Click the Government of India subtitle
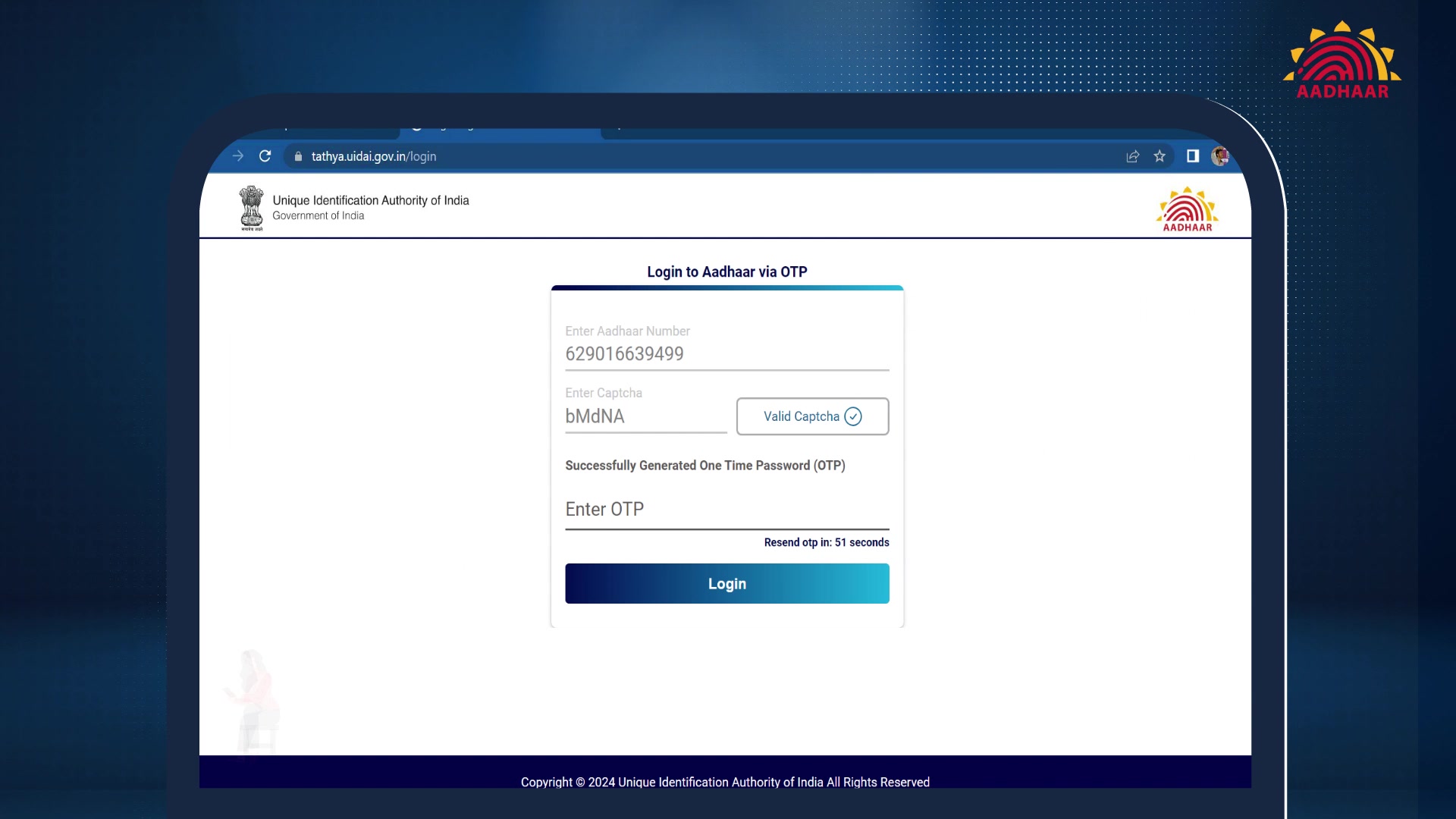Image resolution: width=1456 pixels, height=819 pixels. click(318, 216)
